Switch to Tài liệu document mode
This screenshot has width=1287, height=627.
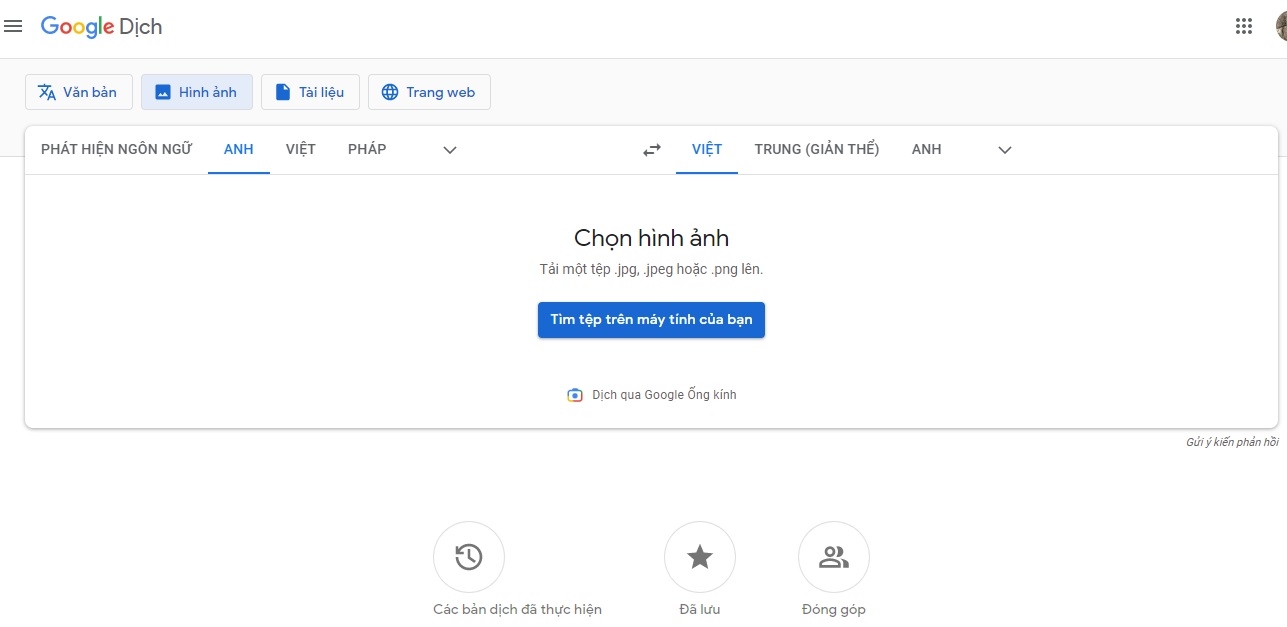point(310,92)
